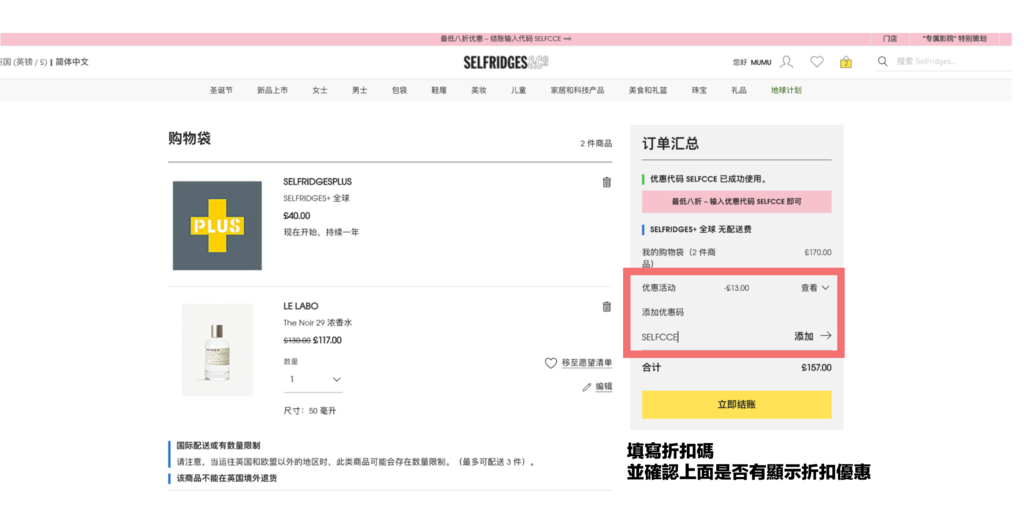Screen dimensions: 1024x510
Task: Click the -£13.00 discount value
Action: pos(737,288)
